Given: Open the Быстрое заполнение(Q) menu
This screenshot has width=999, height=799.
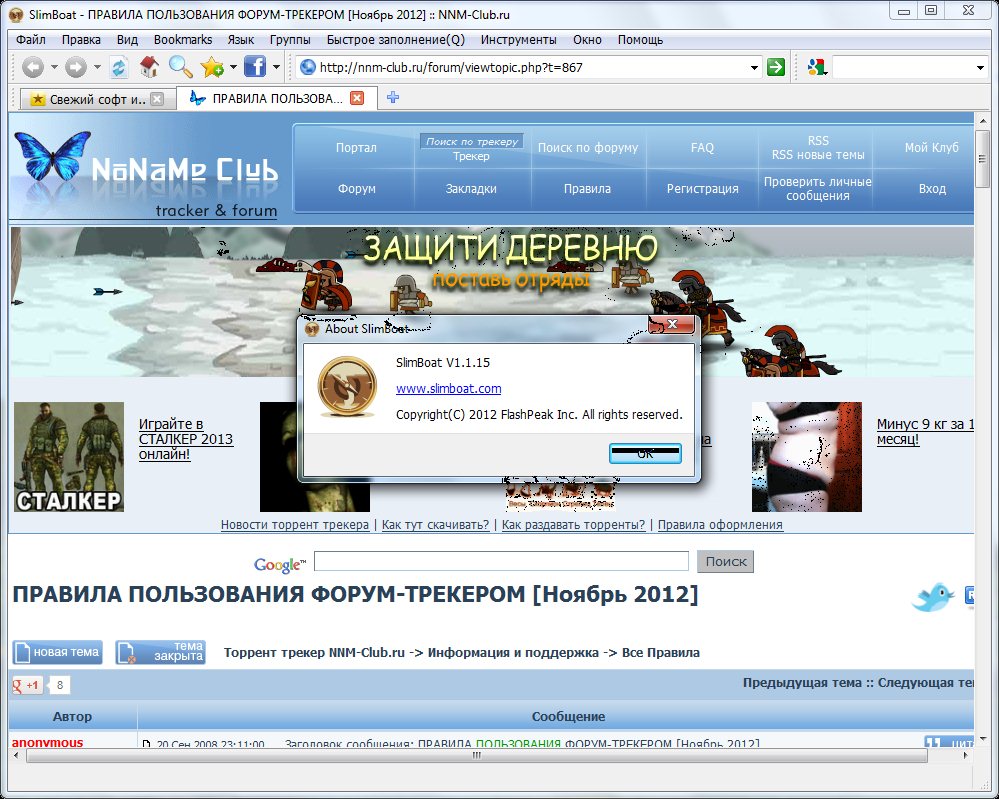Looking at the screenshot, I should 396,40.
